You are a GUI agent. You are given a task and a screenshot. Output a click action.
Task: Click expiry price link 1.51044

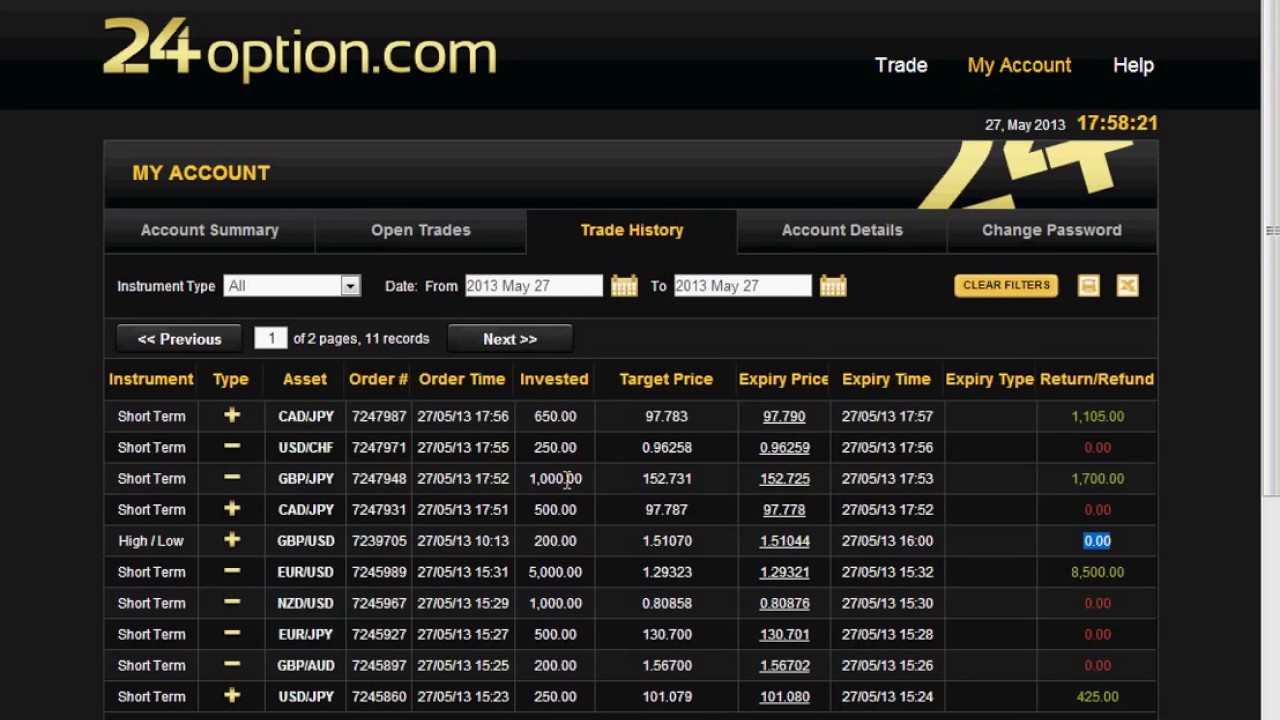click(x=784, y=540)
